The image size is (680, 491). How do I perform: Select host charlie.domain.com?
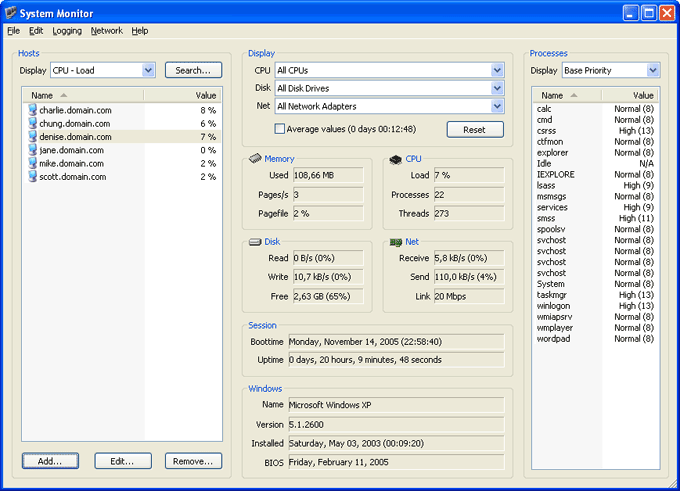[122, 110]
